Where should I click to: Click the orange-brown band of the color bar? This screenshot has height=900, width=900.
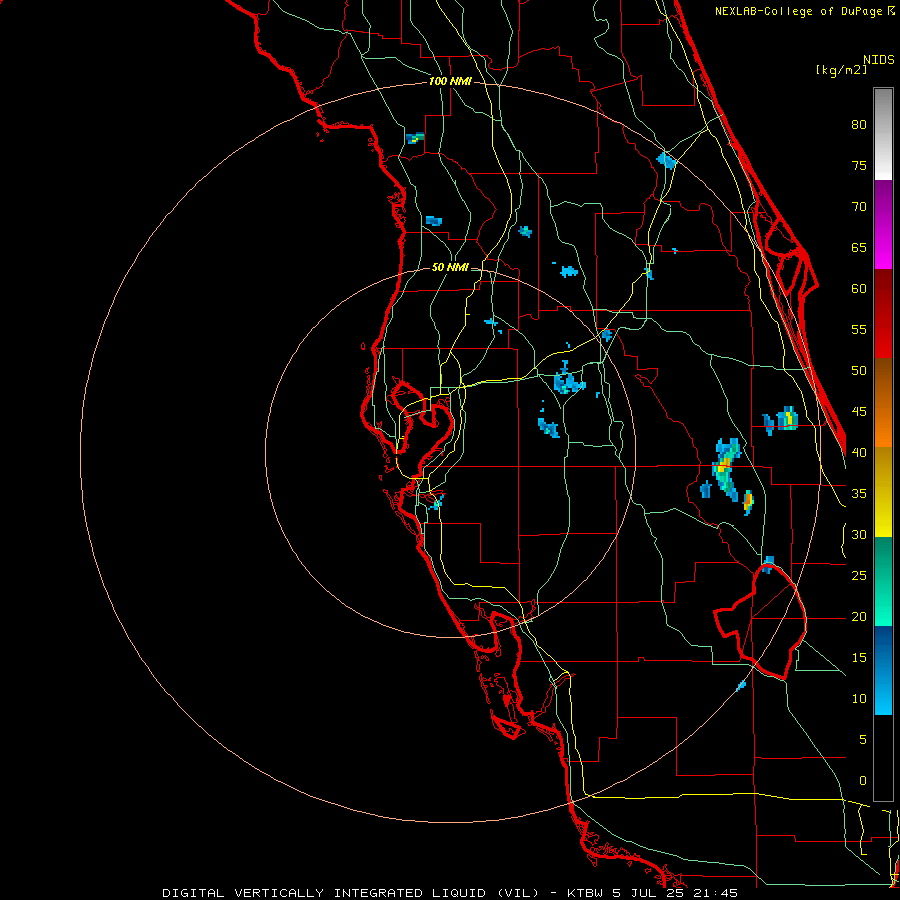(x=883, y=404)
